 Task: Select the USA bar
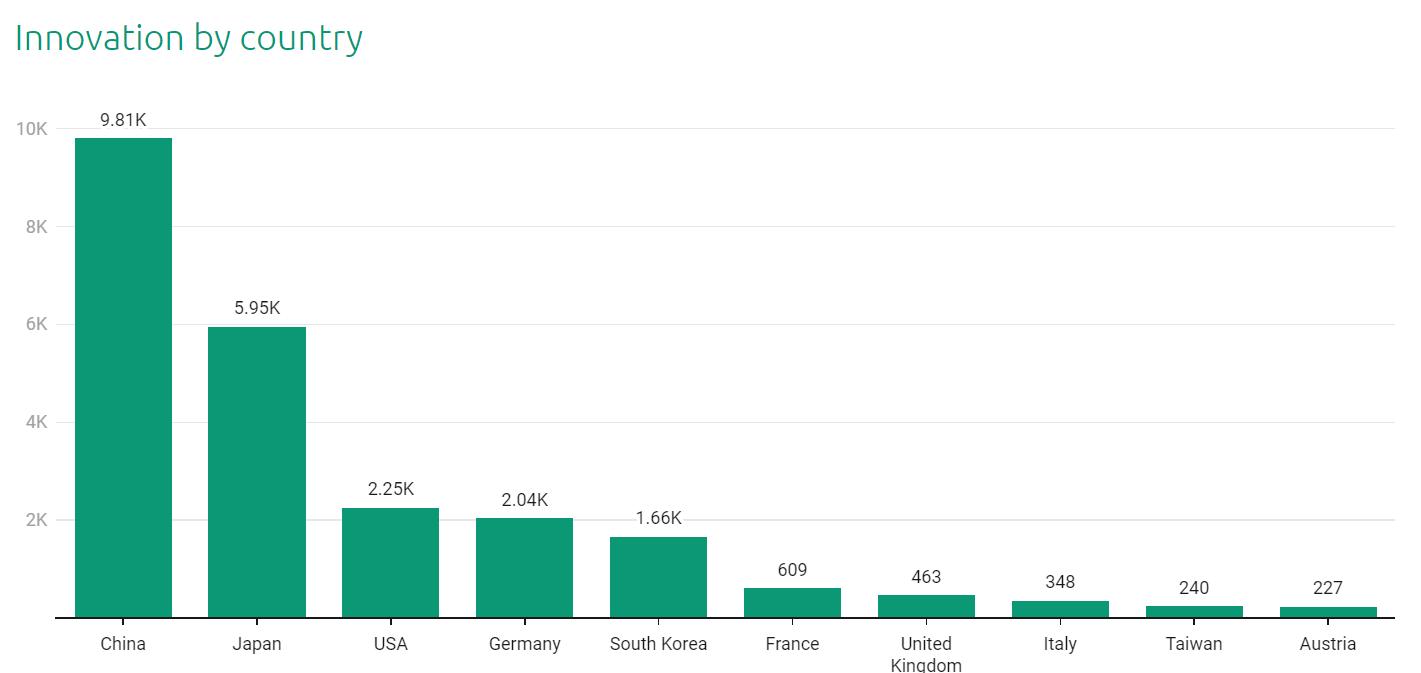pos(390,563)
